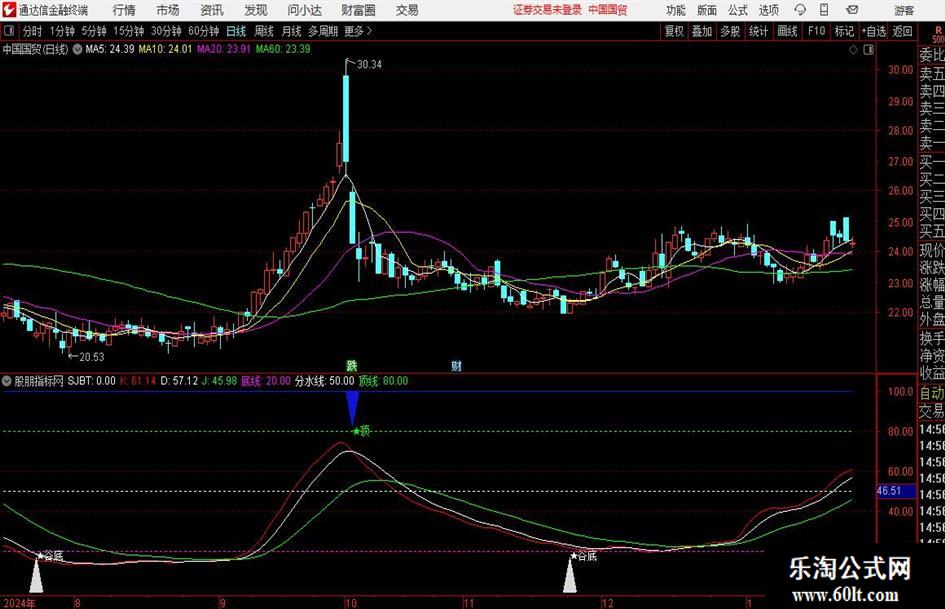
Task: Select the 30分钟 period
Action: pyautogui.click(x=166, y=31)
